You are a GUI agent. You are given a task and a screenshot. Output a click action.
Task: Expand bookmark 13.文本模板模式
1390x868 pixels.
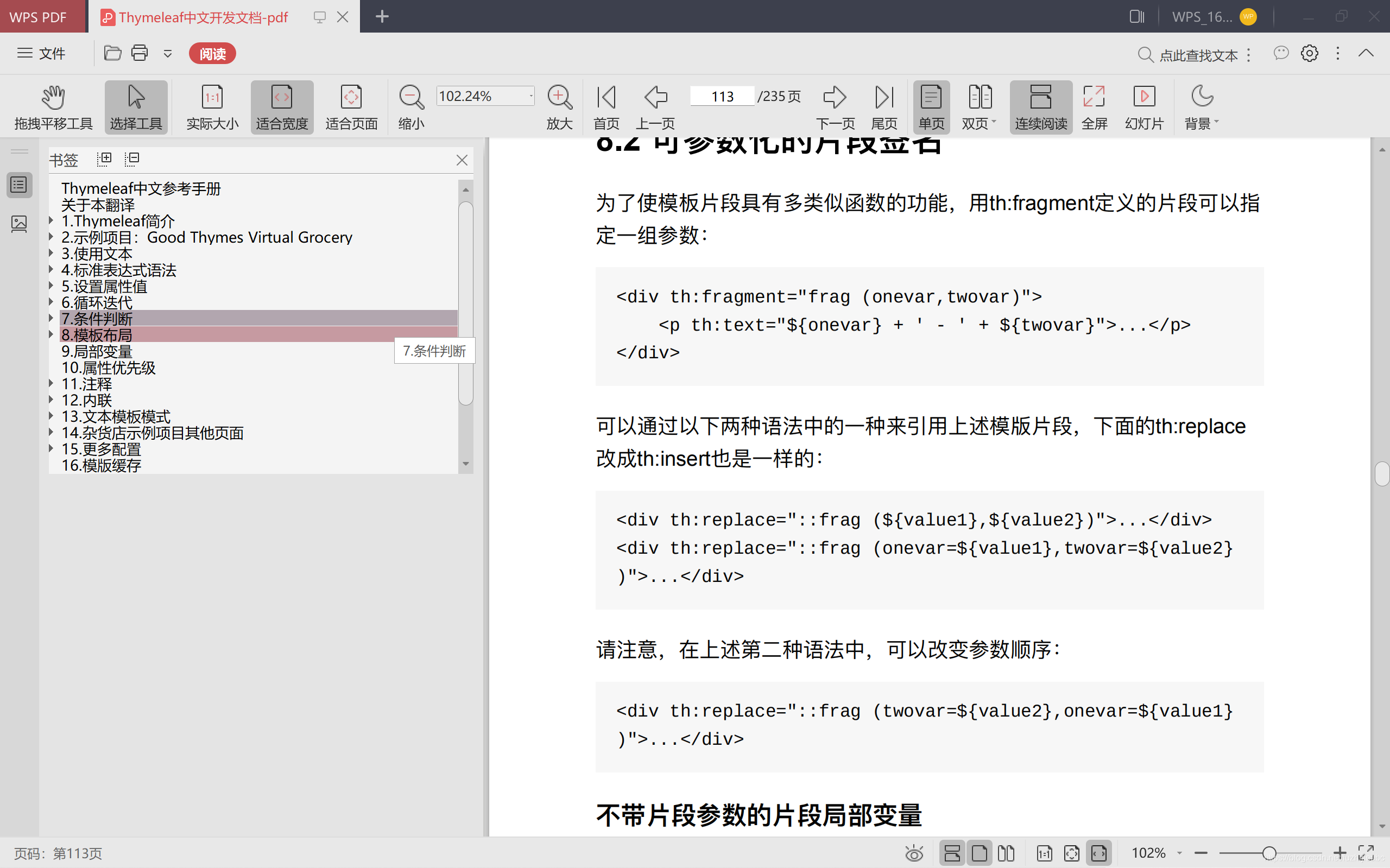[50, 416]
